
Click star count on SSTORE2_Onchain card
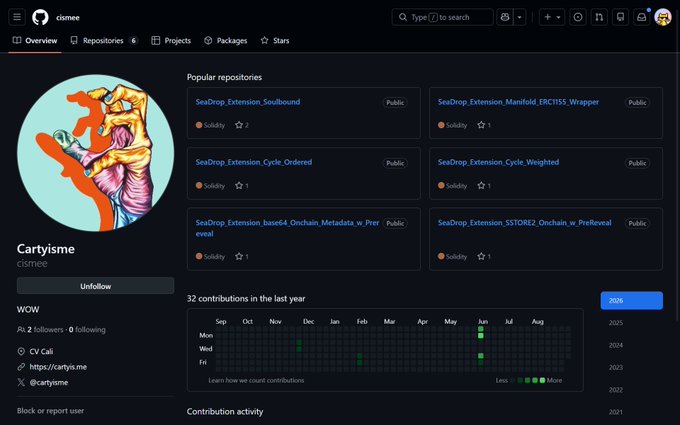tap(484, 257)
